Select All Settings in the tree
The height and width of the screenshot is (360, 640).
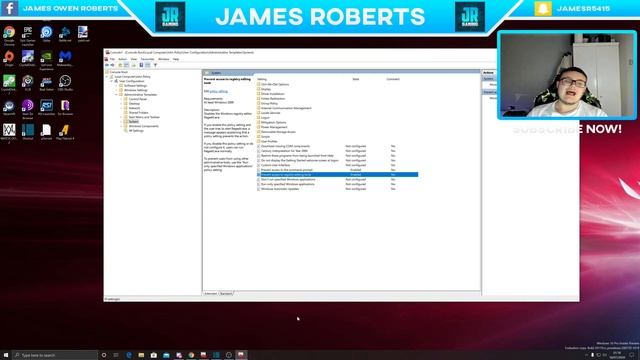136,131
